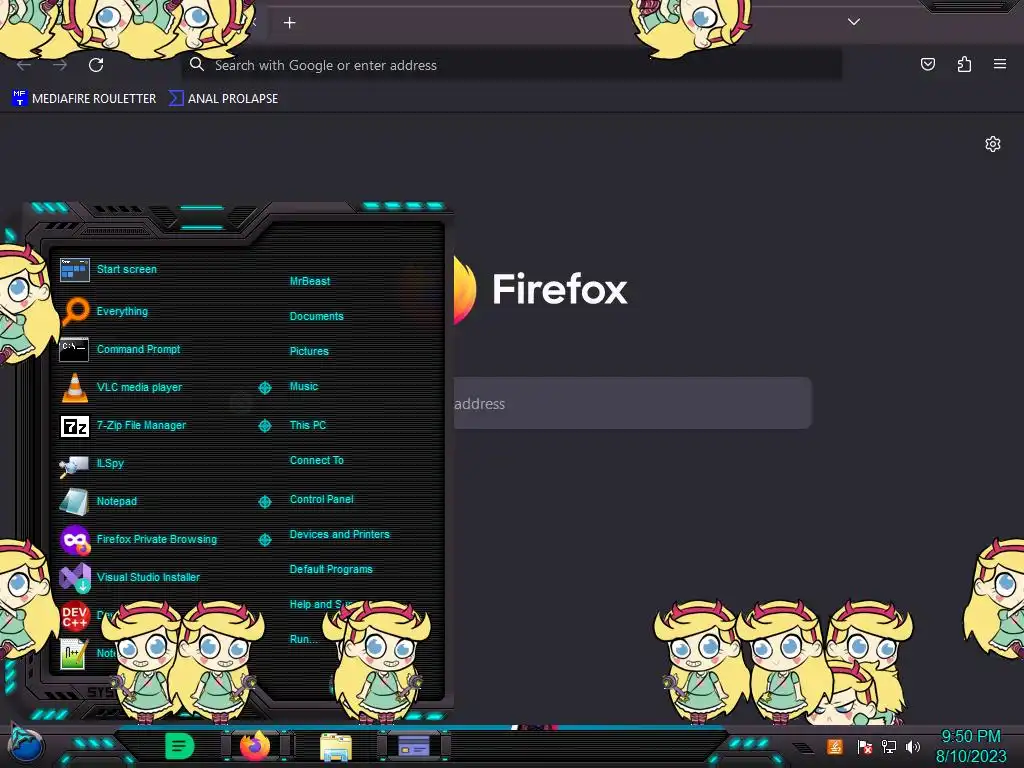Screen dimensions: 1024x768
Task: Open the MrBeast user folder
Action: tap(310, 281)
